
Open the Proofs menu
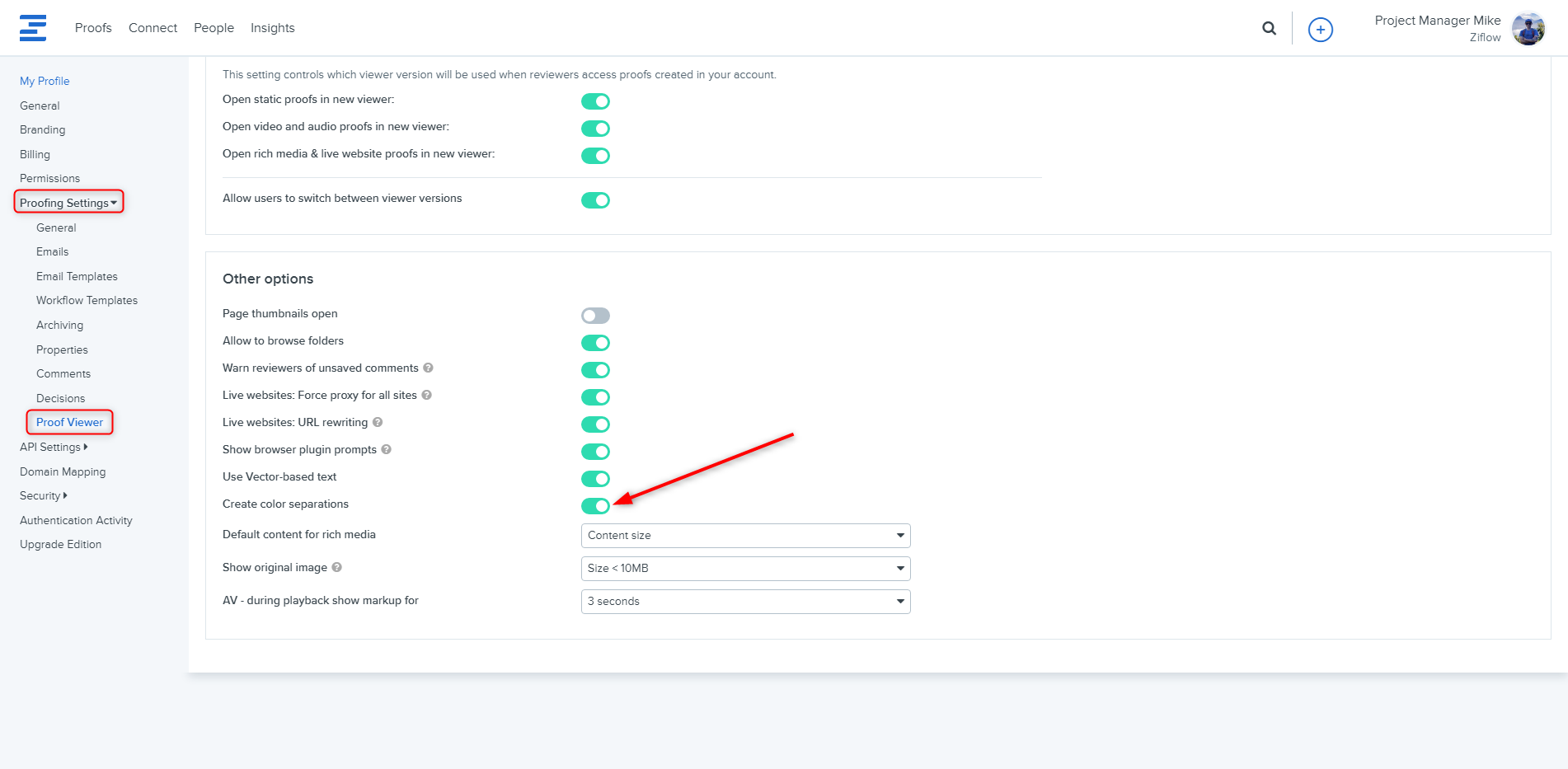(x=93, y=28)
